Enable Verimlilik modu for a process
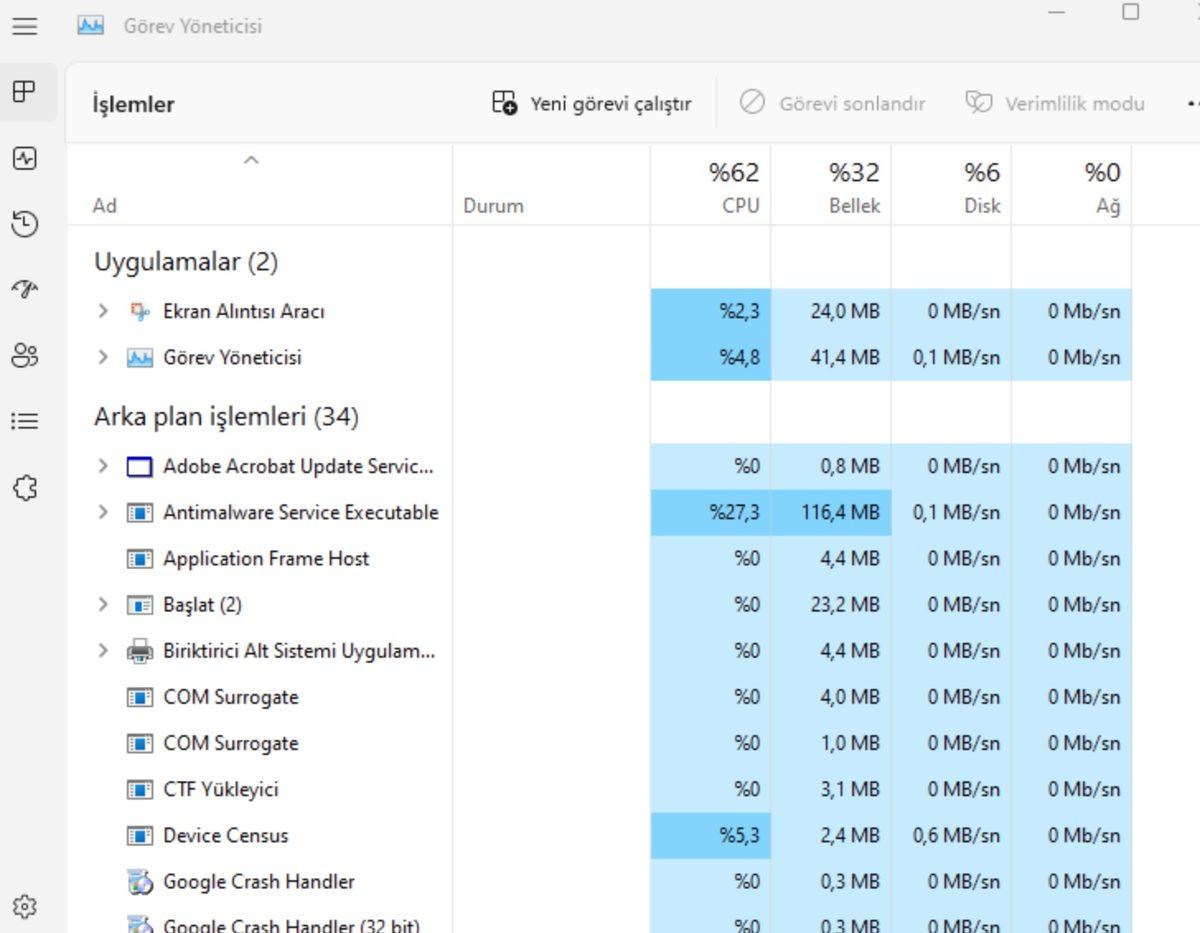Screen dimensions: 1200x933 pos(1054,102)
